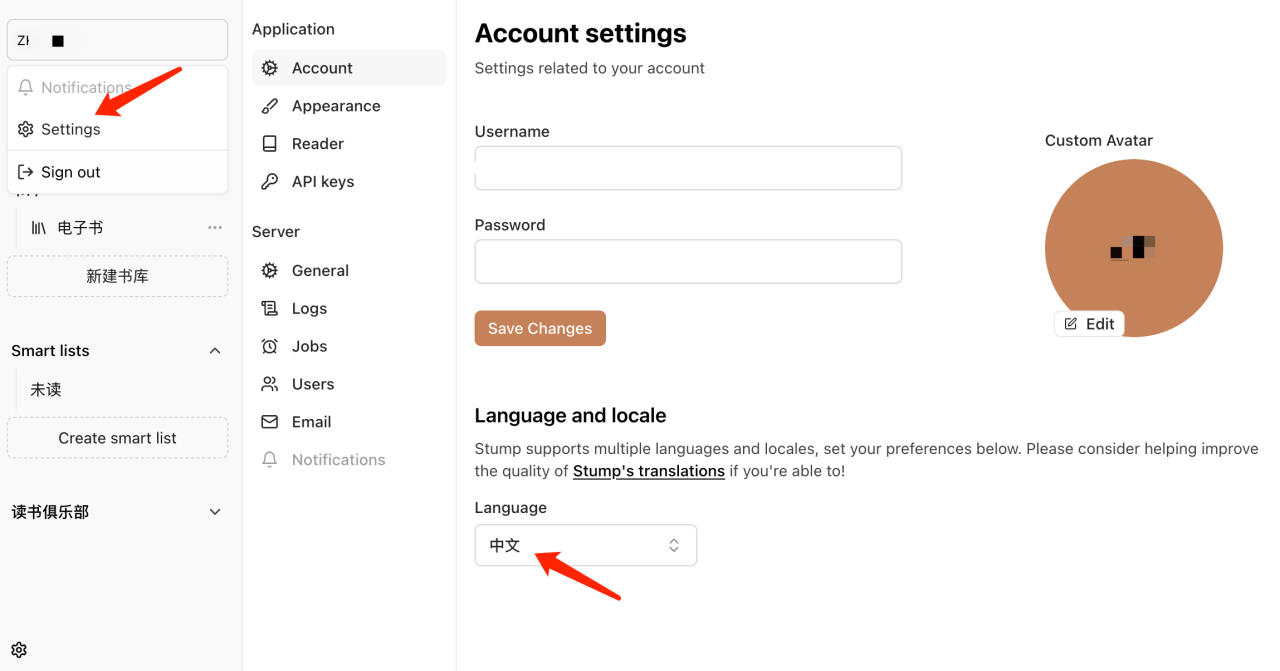This screenshot has height=671, width=1280.
Task: Go to Users management
Action: click(x=349, y=384)
